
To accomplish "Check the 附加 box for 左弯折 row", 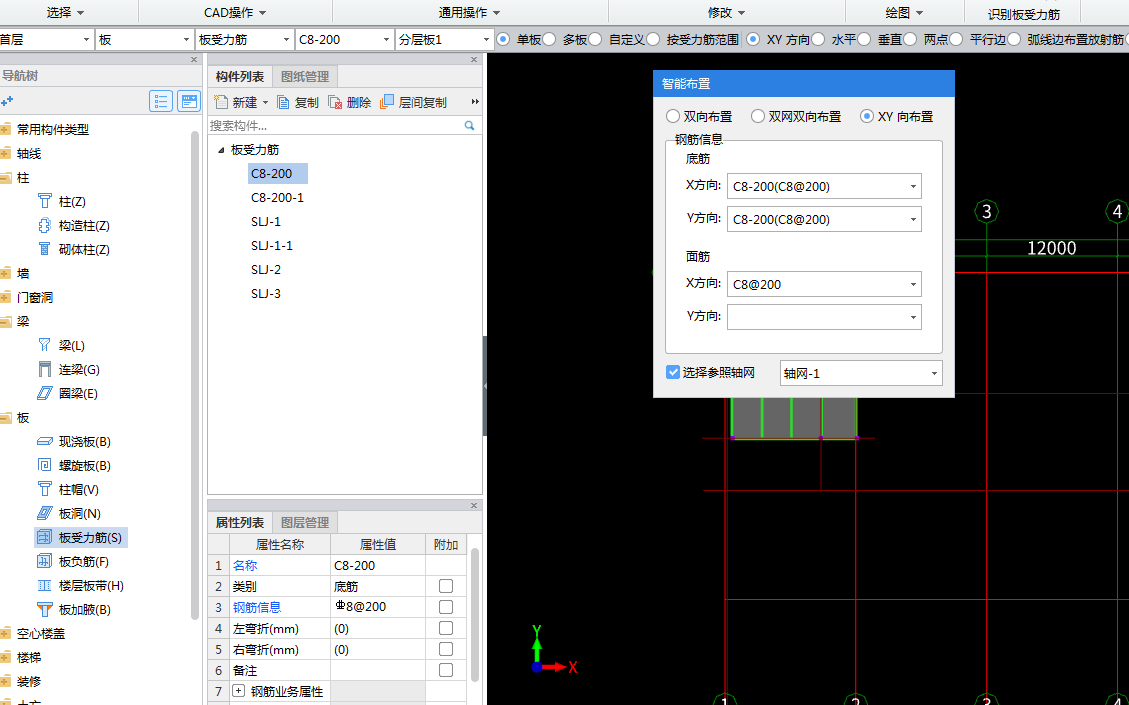I will [x=446, y=628].
